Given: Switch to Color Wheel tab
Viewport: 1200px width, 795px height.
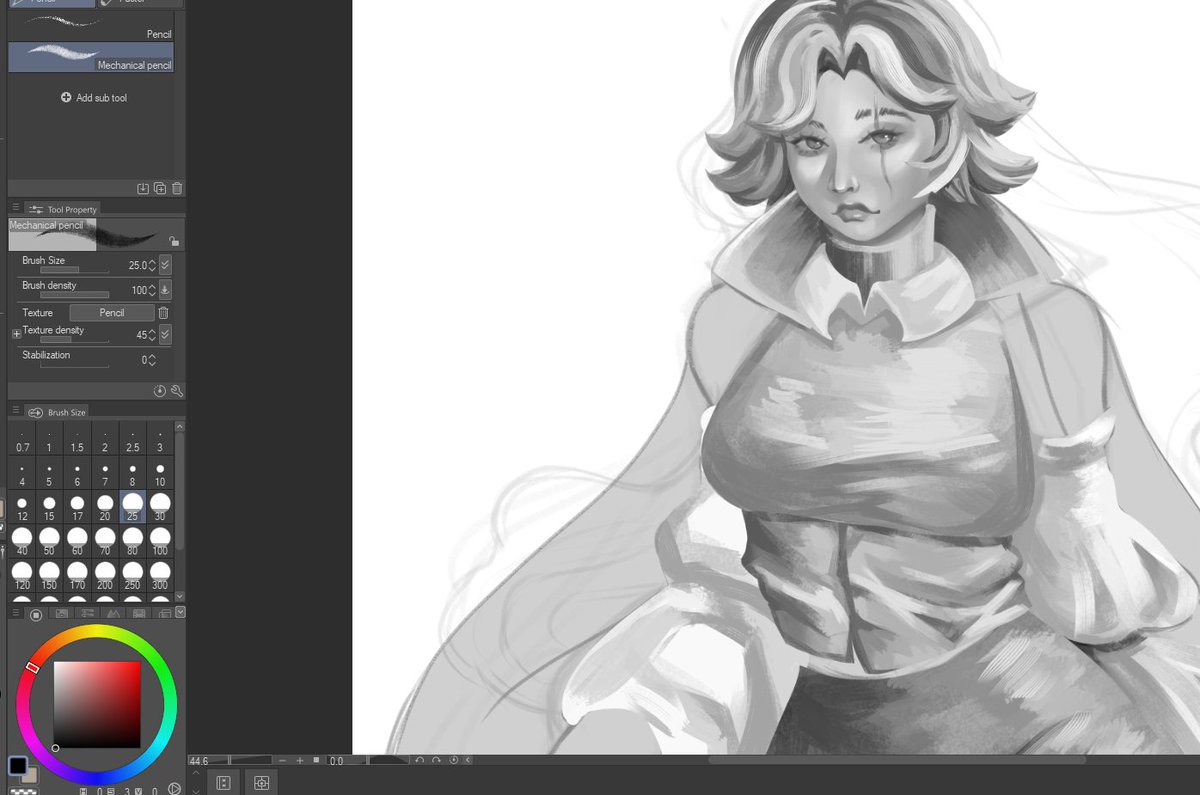Looking at the screenshot, I should coord(36,614).
